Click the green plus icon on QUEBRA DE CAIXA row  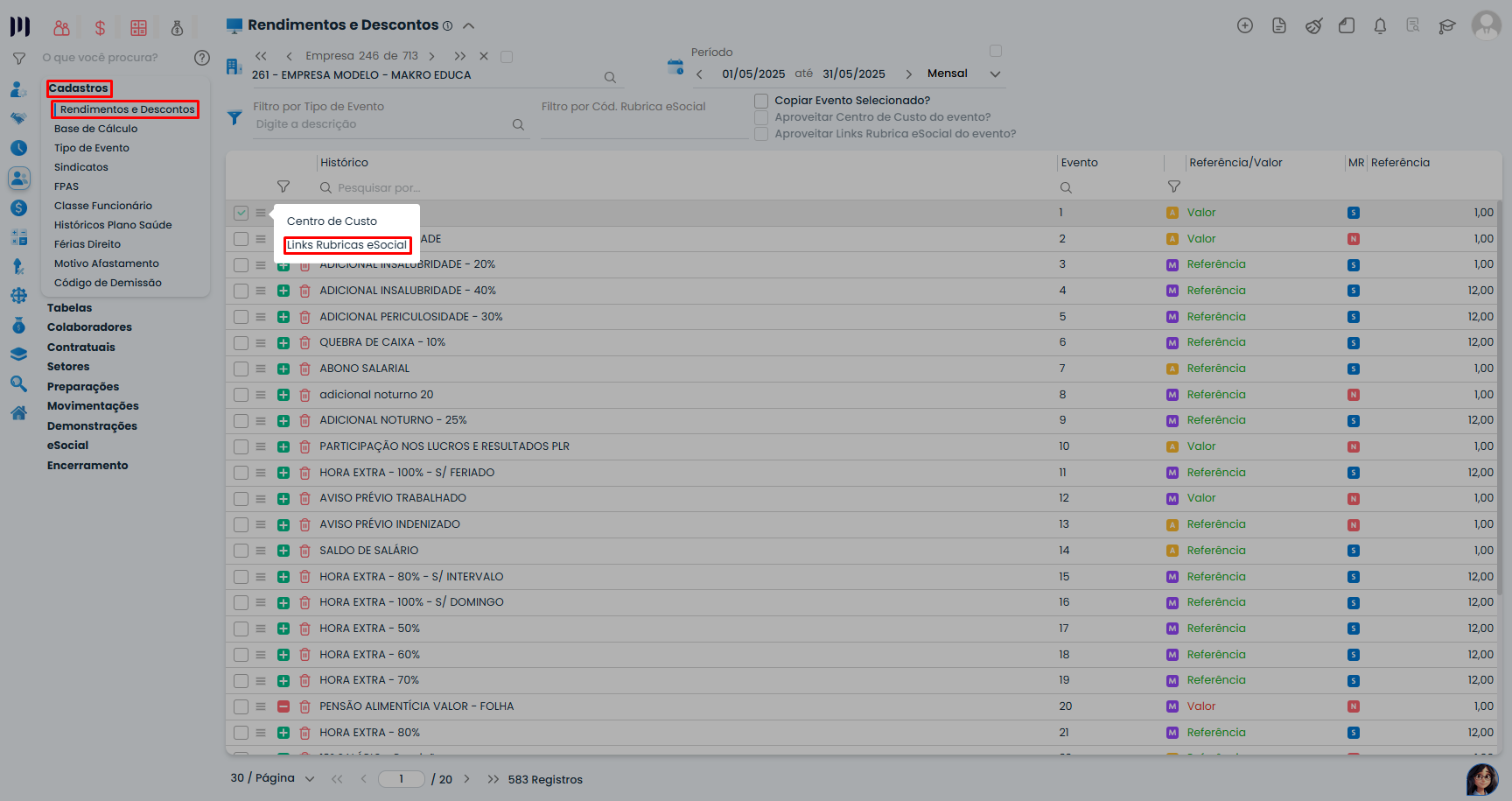283,343
